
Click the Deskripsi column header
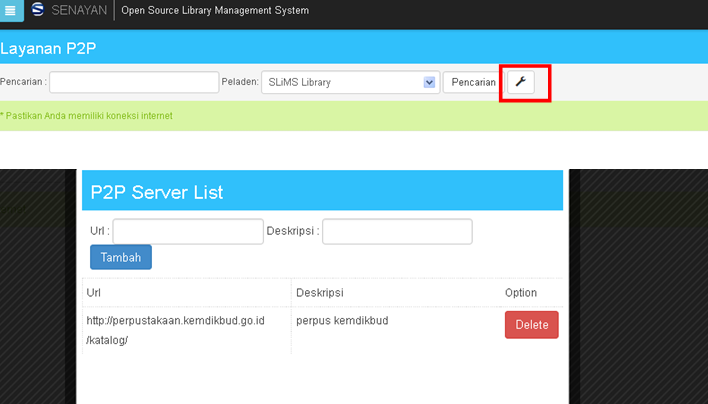tap(320, 293)
